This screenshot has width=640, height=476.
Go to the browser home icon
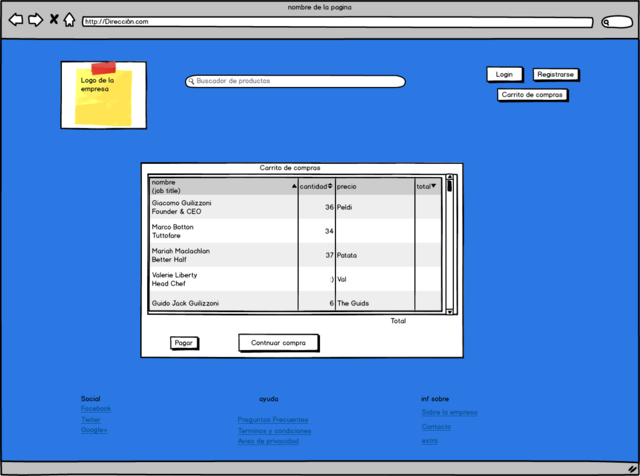[69, 20]
